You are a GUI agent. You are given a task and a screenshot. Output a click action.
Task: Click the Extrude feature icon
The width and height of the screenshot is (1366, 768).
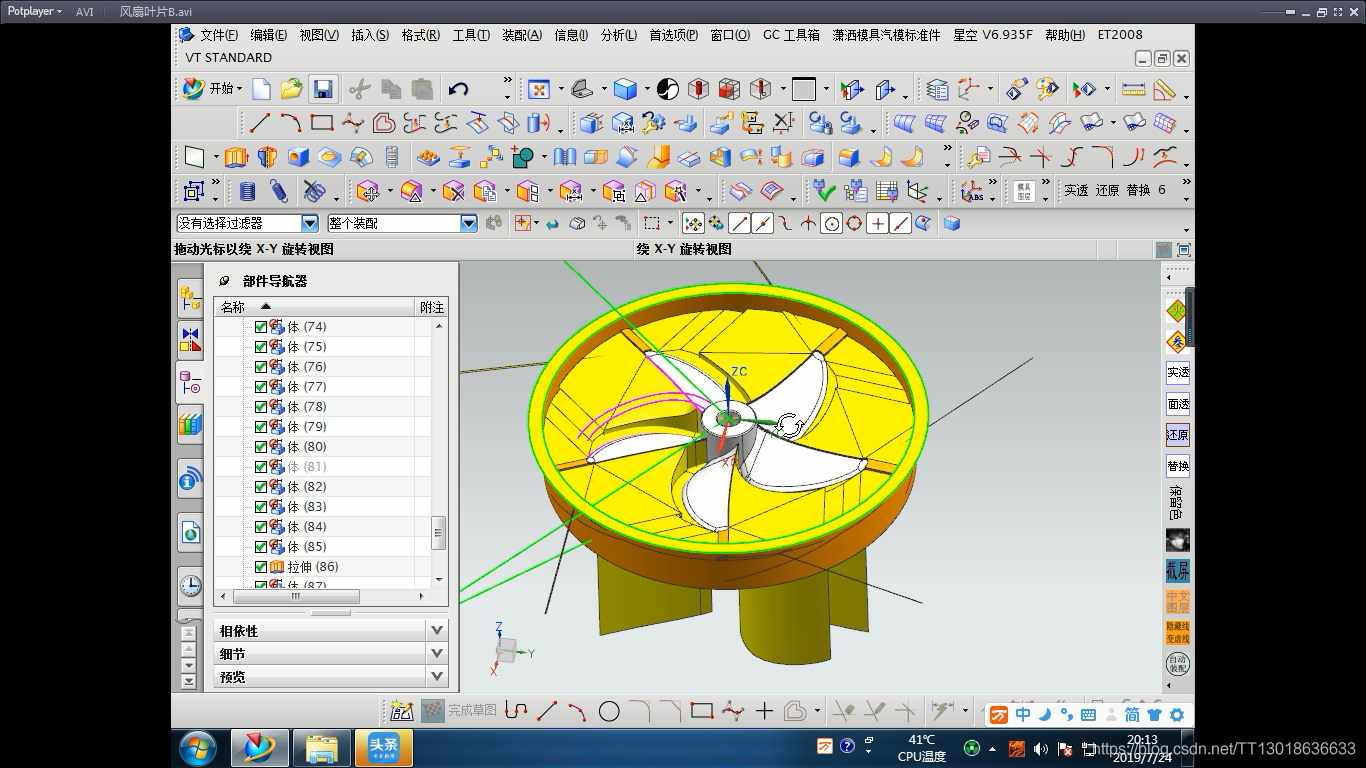[x=236, y=157]
